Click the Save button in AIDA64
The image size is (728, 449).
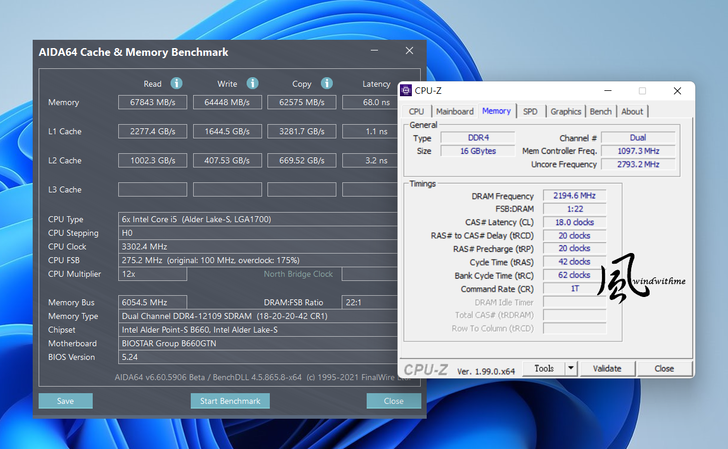tap(65, 401)
